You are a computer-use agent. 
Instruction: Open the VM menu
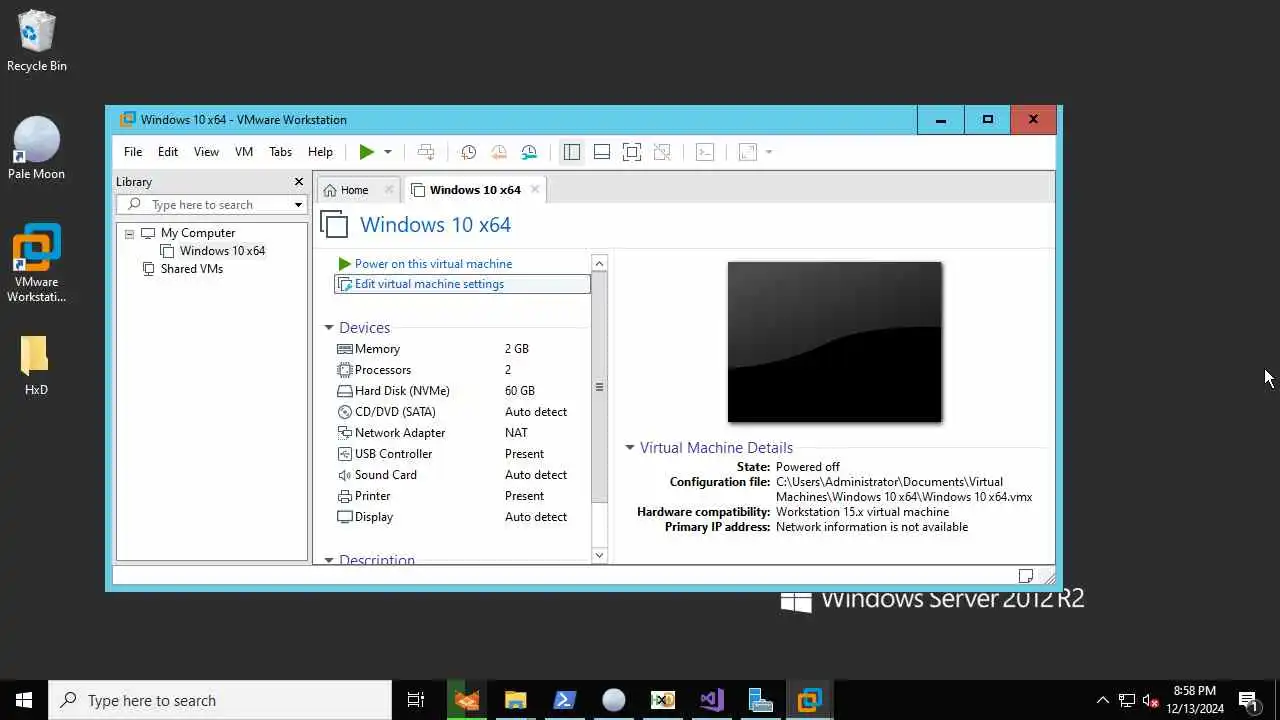(244, 152)
